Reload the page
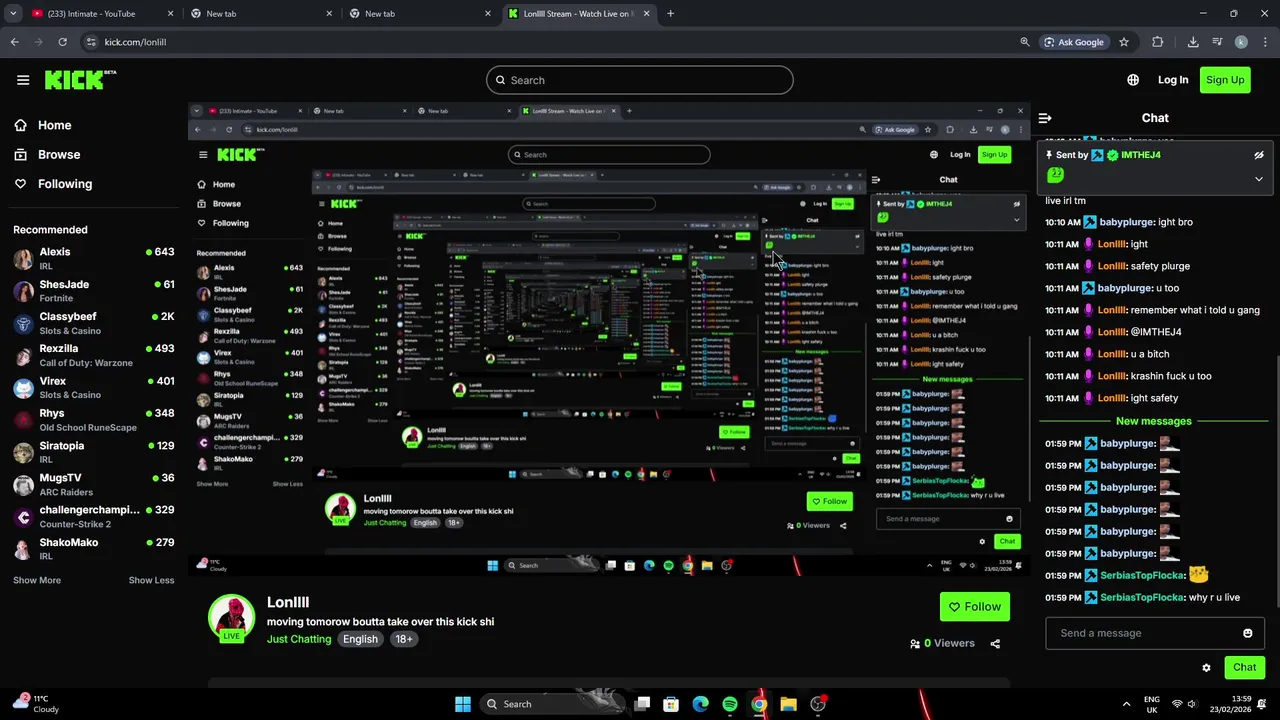 (62, 42)
